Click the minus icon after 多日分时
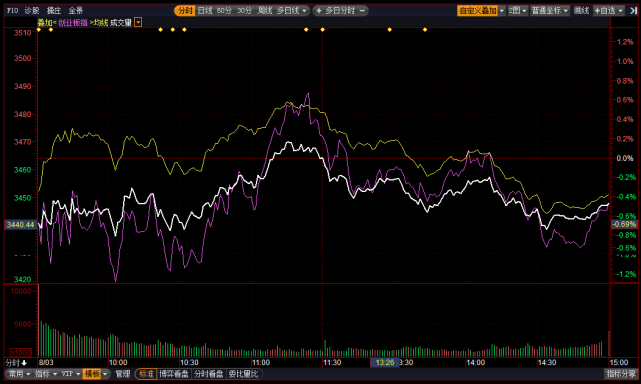Screen dimensions: 641x384 coord(362,11)
